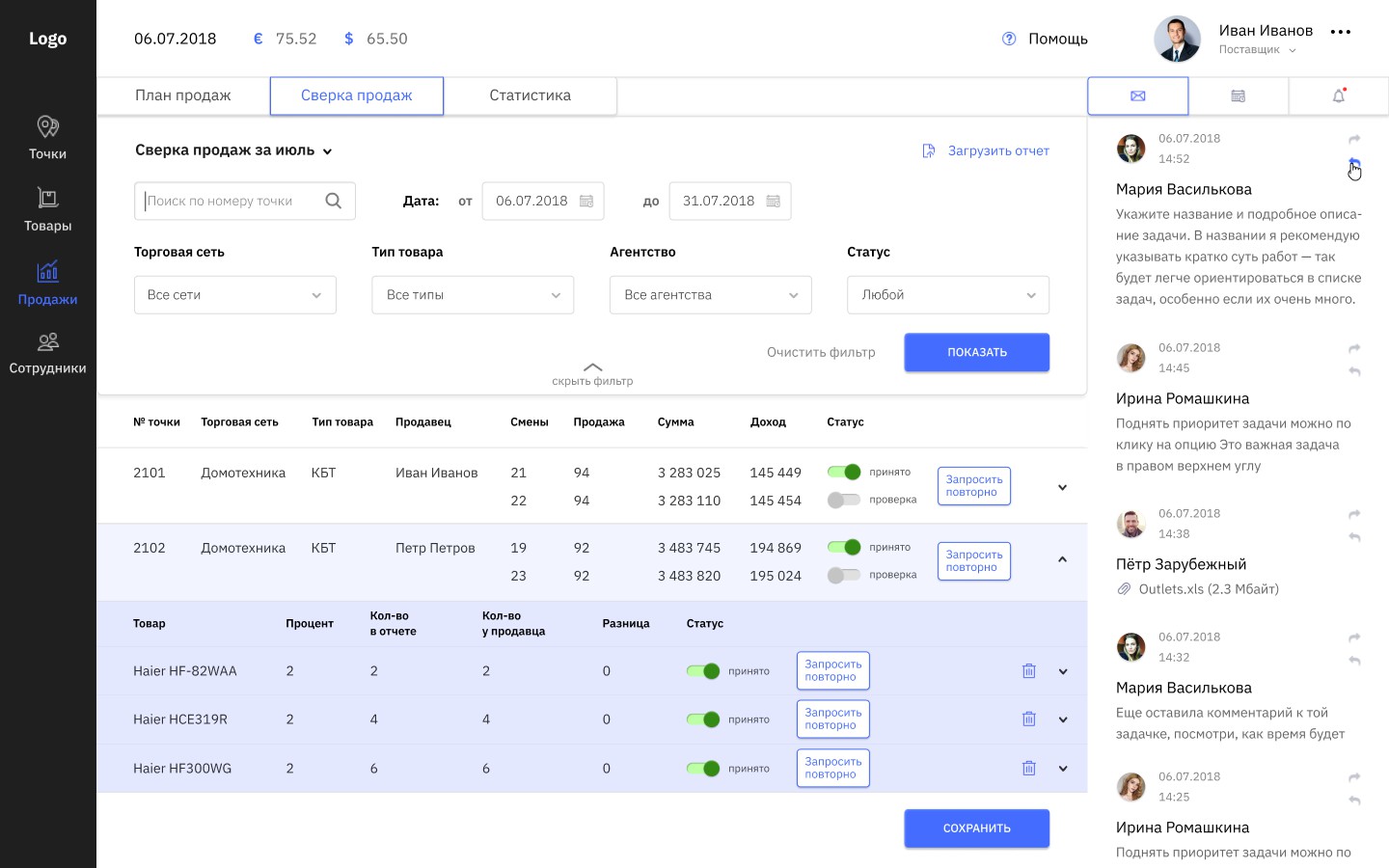Switch to Статистика tab
Image resolution: width=1389 pixels, height=868 pixels.
[x=531, y=95]
